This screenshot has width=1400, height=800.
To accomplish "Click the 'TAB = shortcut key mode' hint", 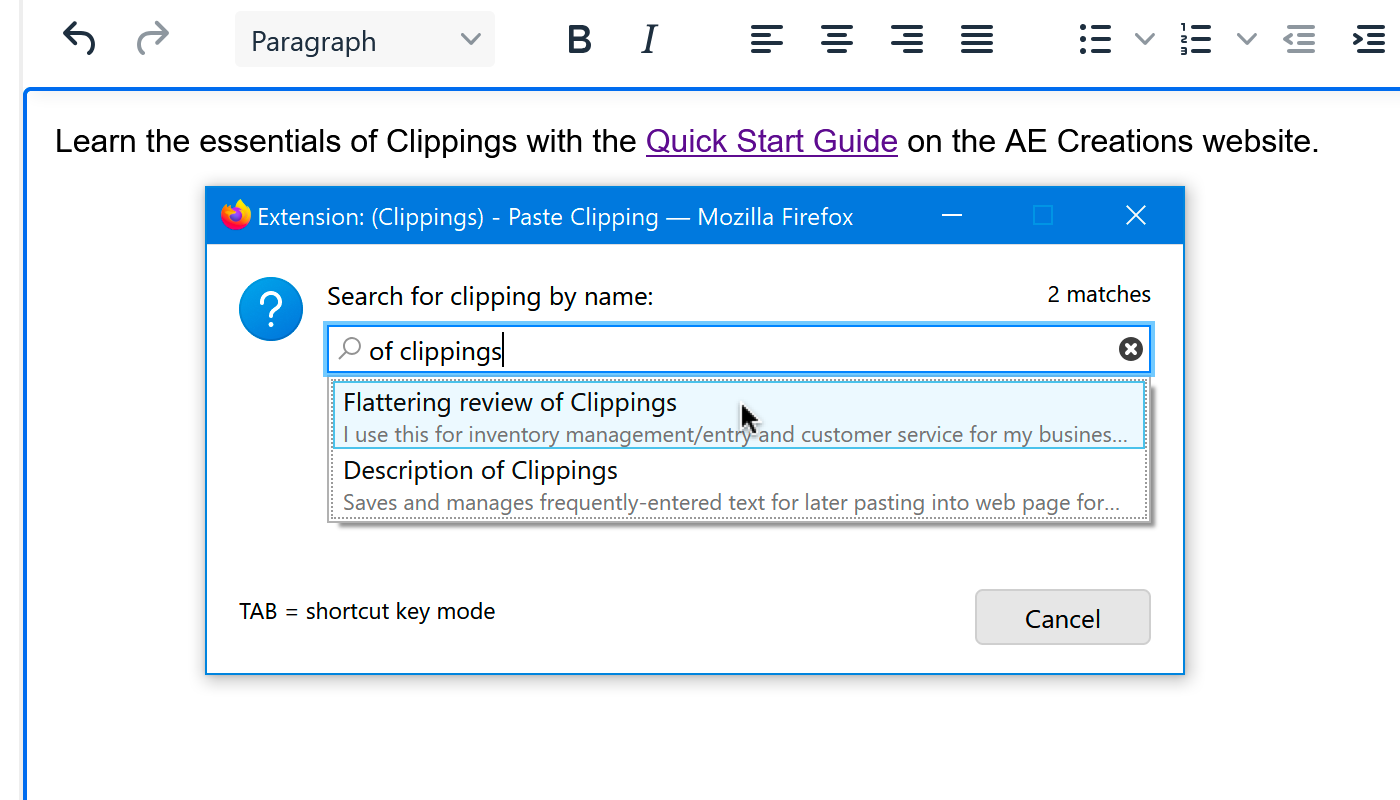I will pos(367,611).
